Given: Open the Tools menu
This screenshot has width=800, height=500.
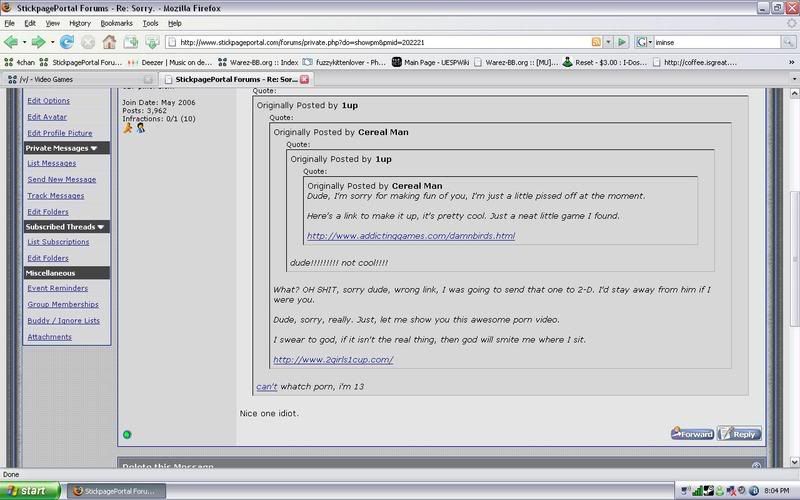Looking at the screenshot, I should coord(150,23).
